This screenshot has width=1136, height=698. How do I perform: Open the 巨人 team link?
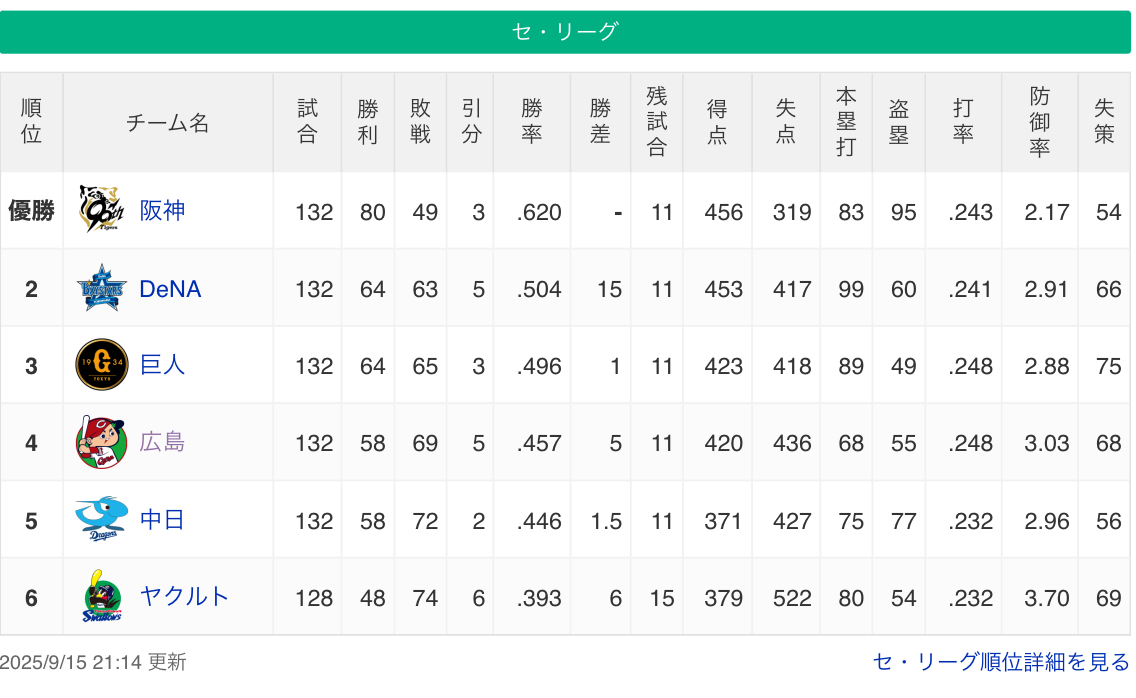coord(162,365)
